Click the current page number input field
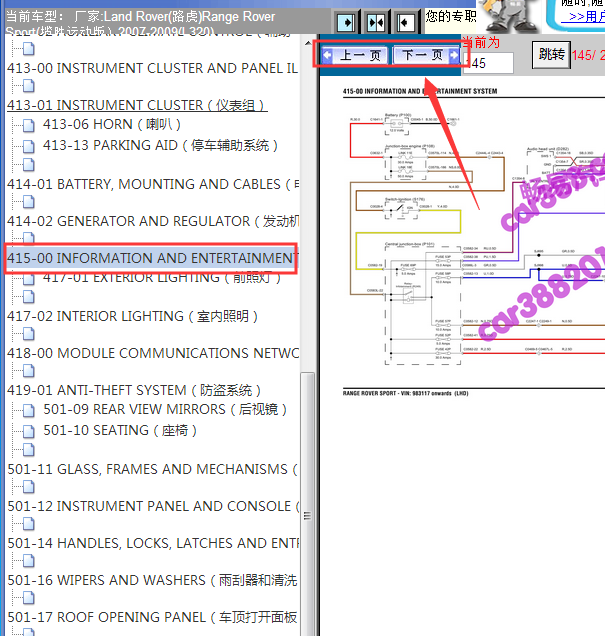This screenshot has width=605, height=636. [488, 63]
